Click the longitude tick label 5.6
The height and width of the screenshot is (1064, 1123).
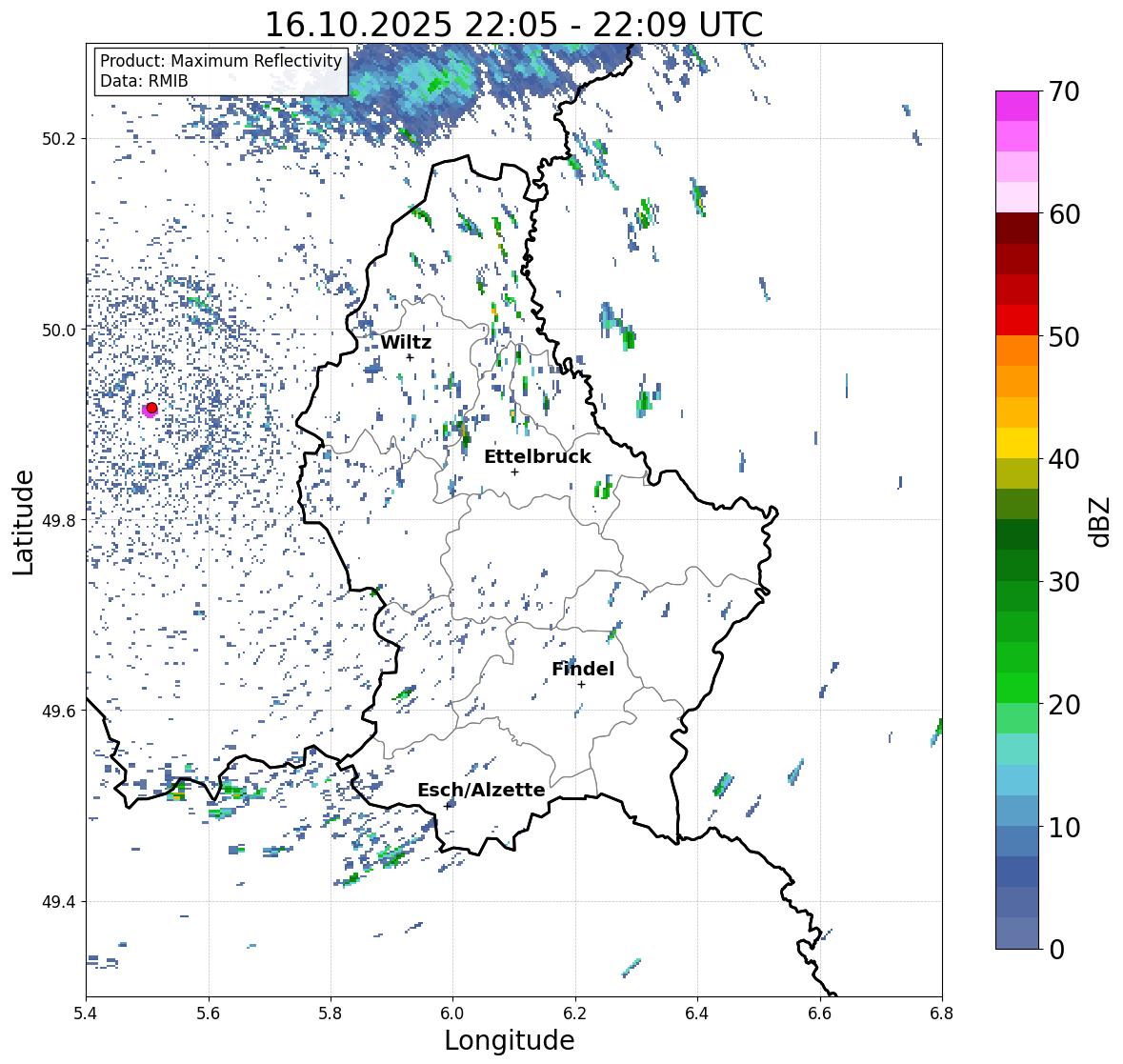pyautogui.click(x=209, y=1014)
